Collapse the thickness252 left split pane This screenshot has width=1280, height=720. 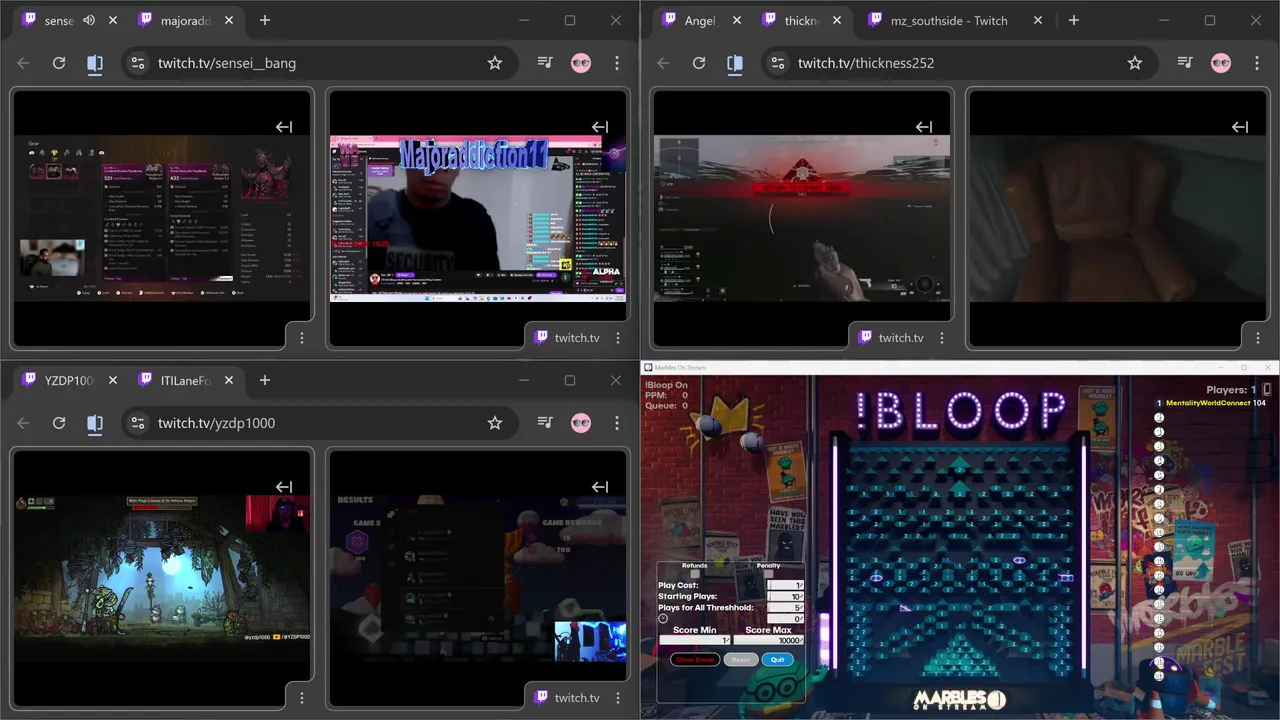pos(924,127)
